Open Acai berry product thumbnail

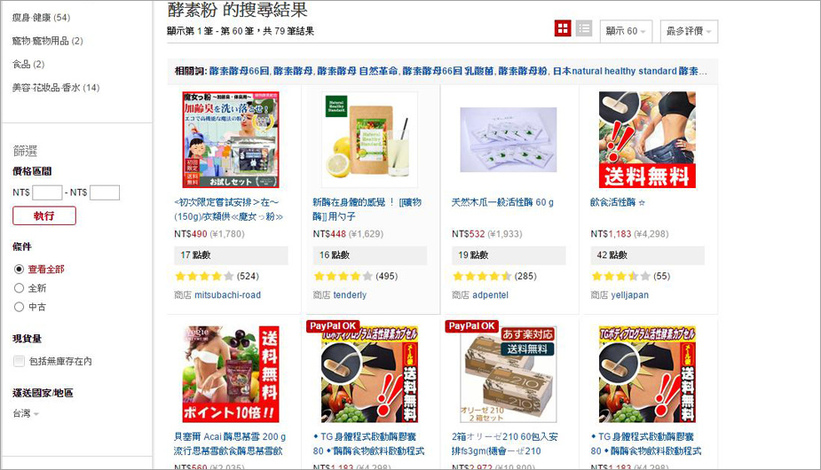pos(230,374)
